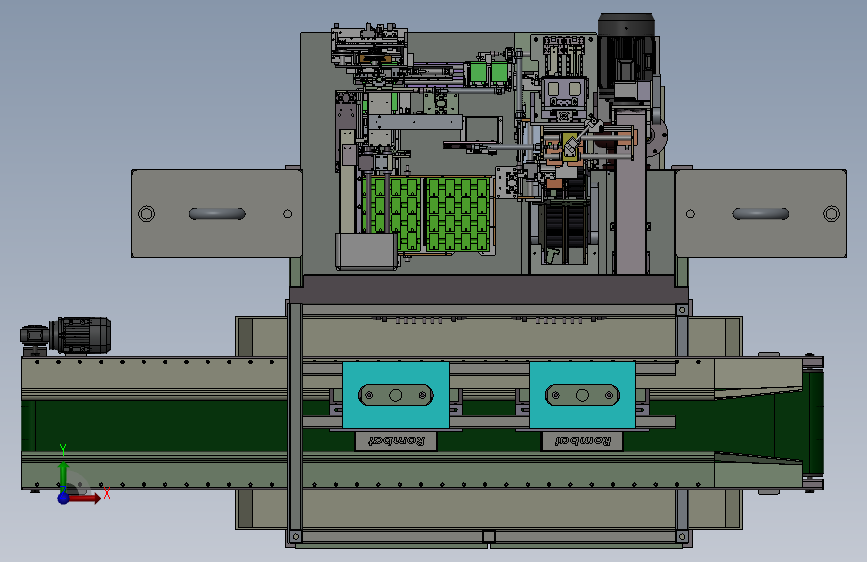Select the right green parts tray

point(458,214)
